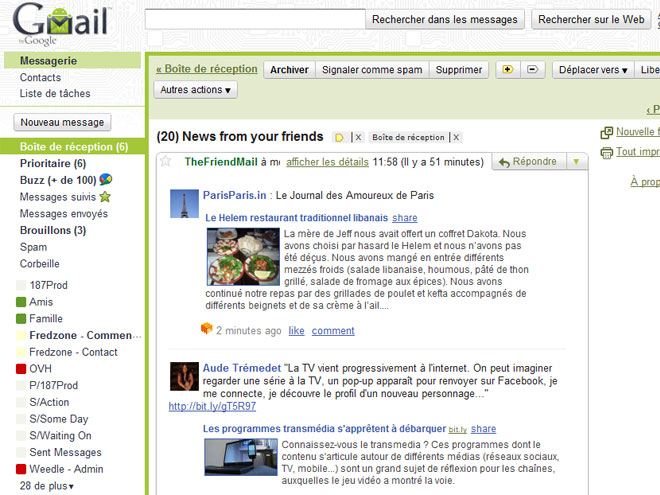
Task: Mark message as important with plus icon
Action: (x=508, y=69)
